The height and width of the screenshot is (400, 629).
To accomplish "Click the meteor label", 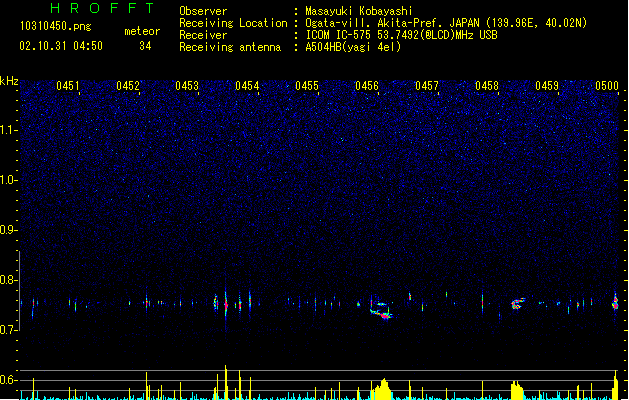I will 142,31.
